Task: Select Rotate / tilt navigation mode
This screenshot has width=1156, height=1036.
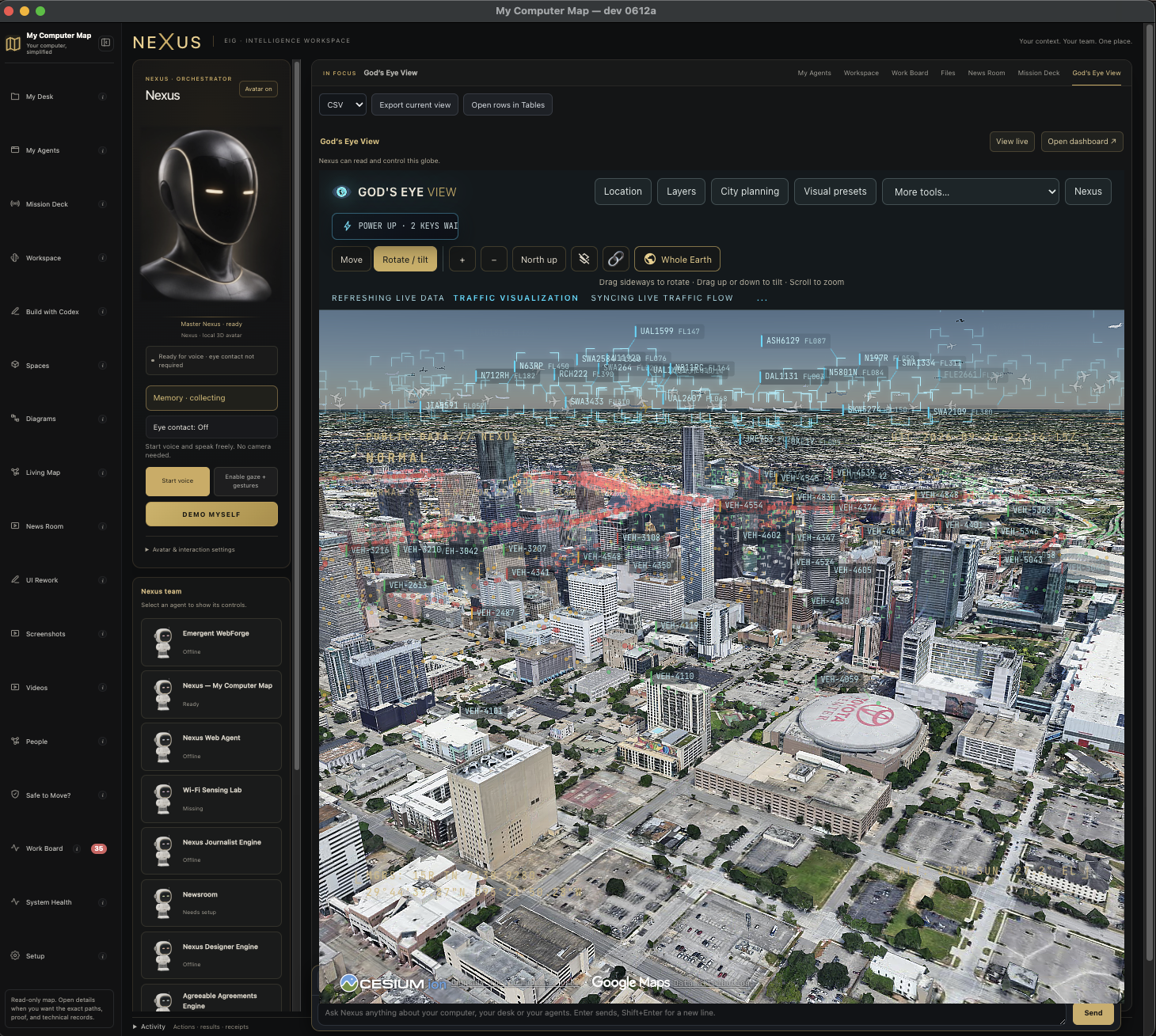Action: tap(405, 259)
